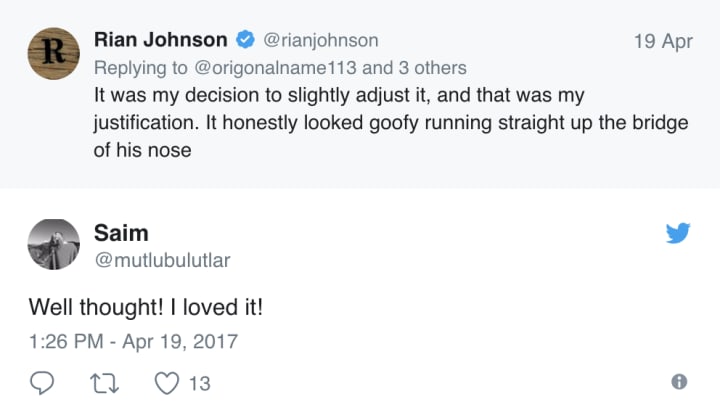
Task: Open the tweet info icon
Action: (679, 382)
